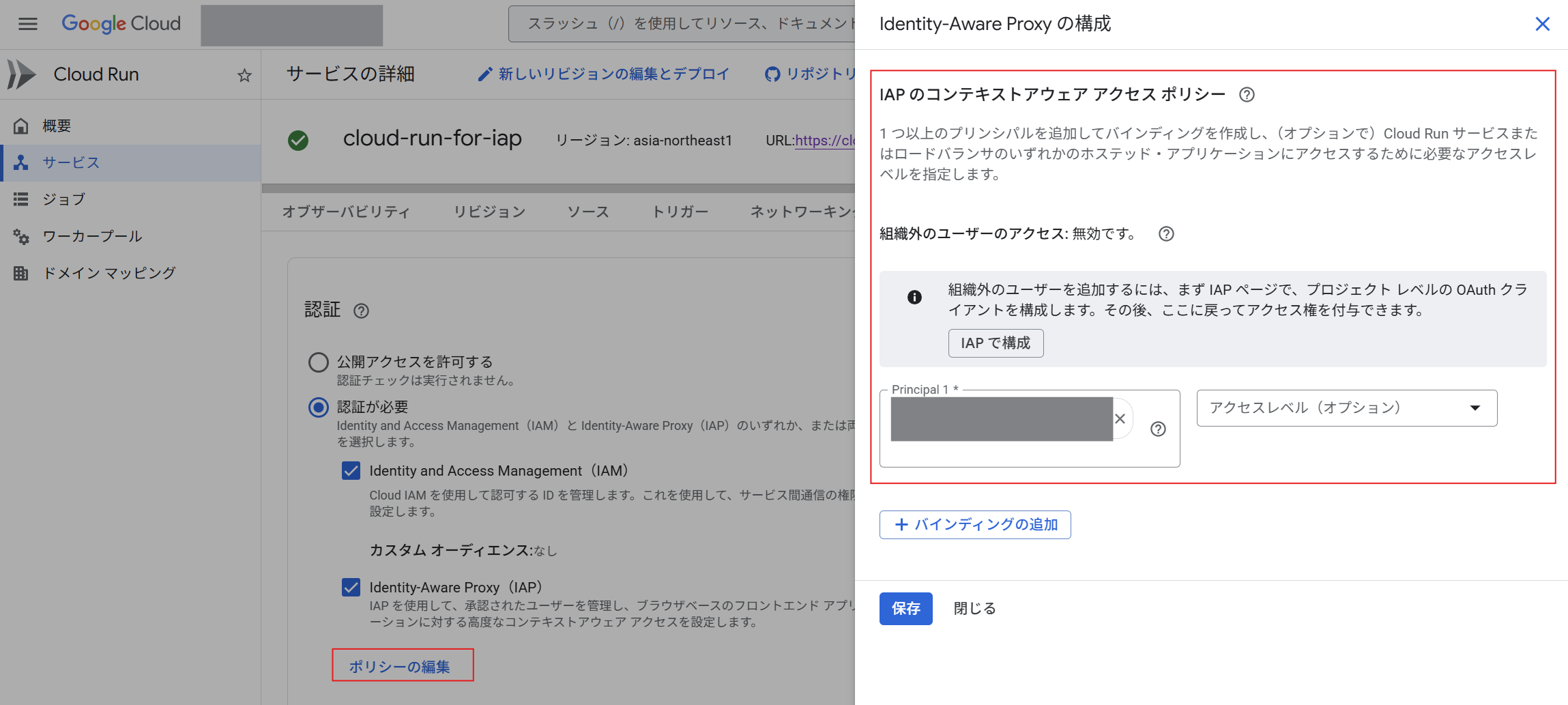Screen dimensions: 1568x705
Task: Open ジョブ from the sidebar
Action: (65, 199)
